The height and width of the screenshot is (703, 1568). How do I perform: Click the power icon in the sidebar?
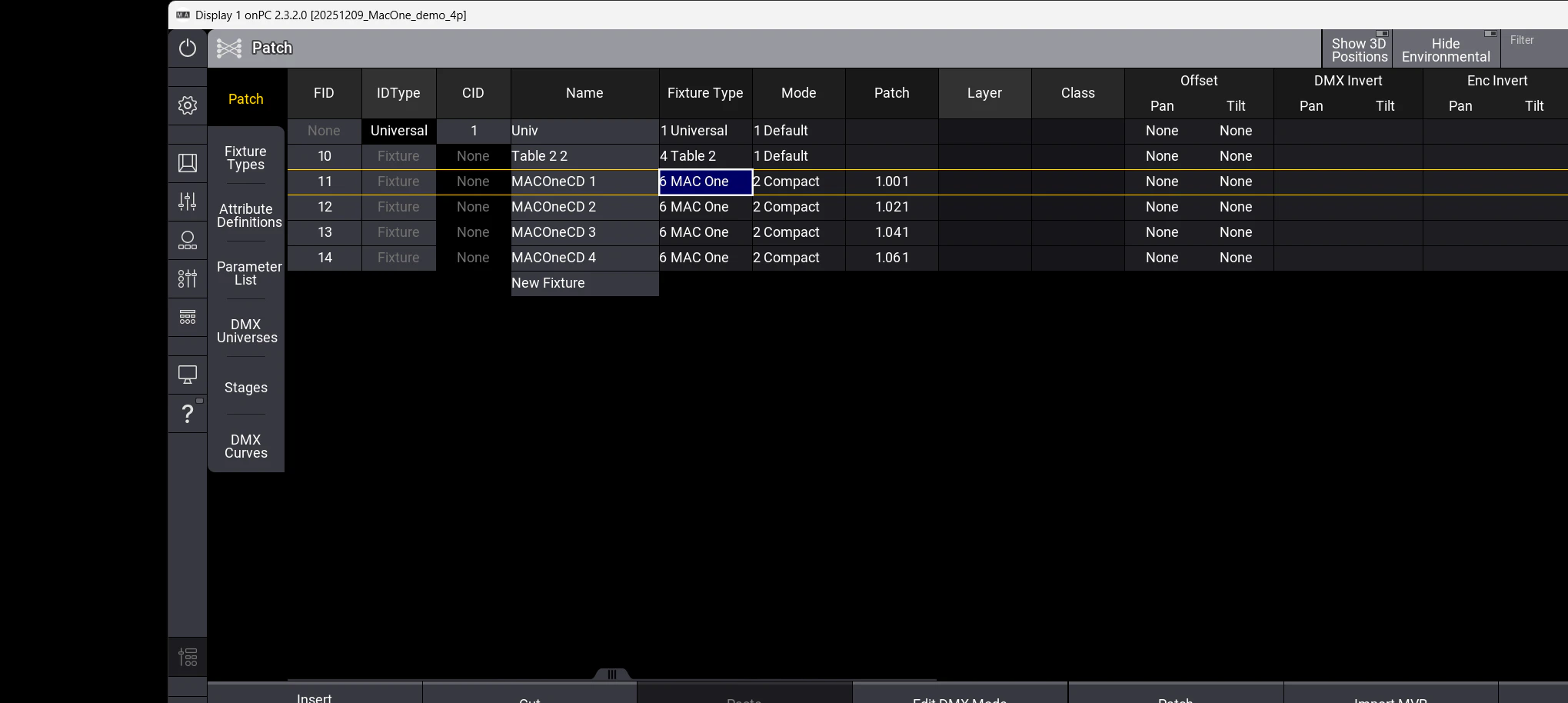188,48
